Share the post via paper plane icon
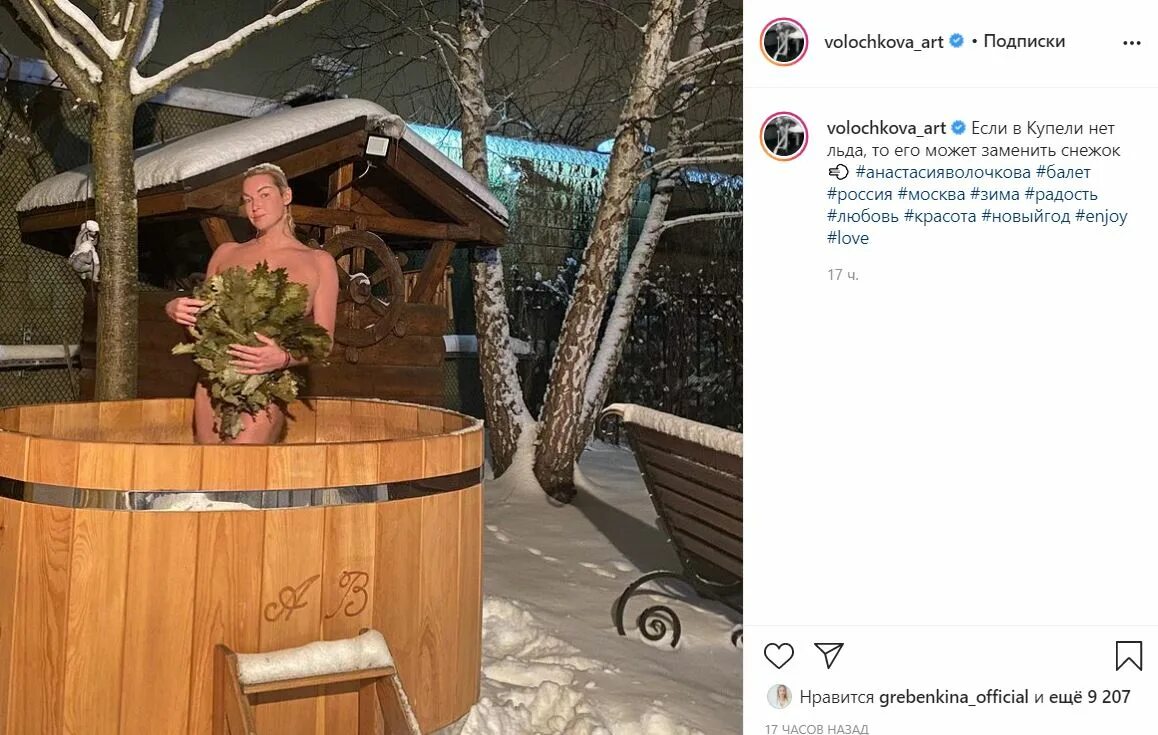 tap(829, 655)
